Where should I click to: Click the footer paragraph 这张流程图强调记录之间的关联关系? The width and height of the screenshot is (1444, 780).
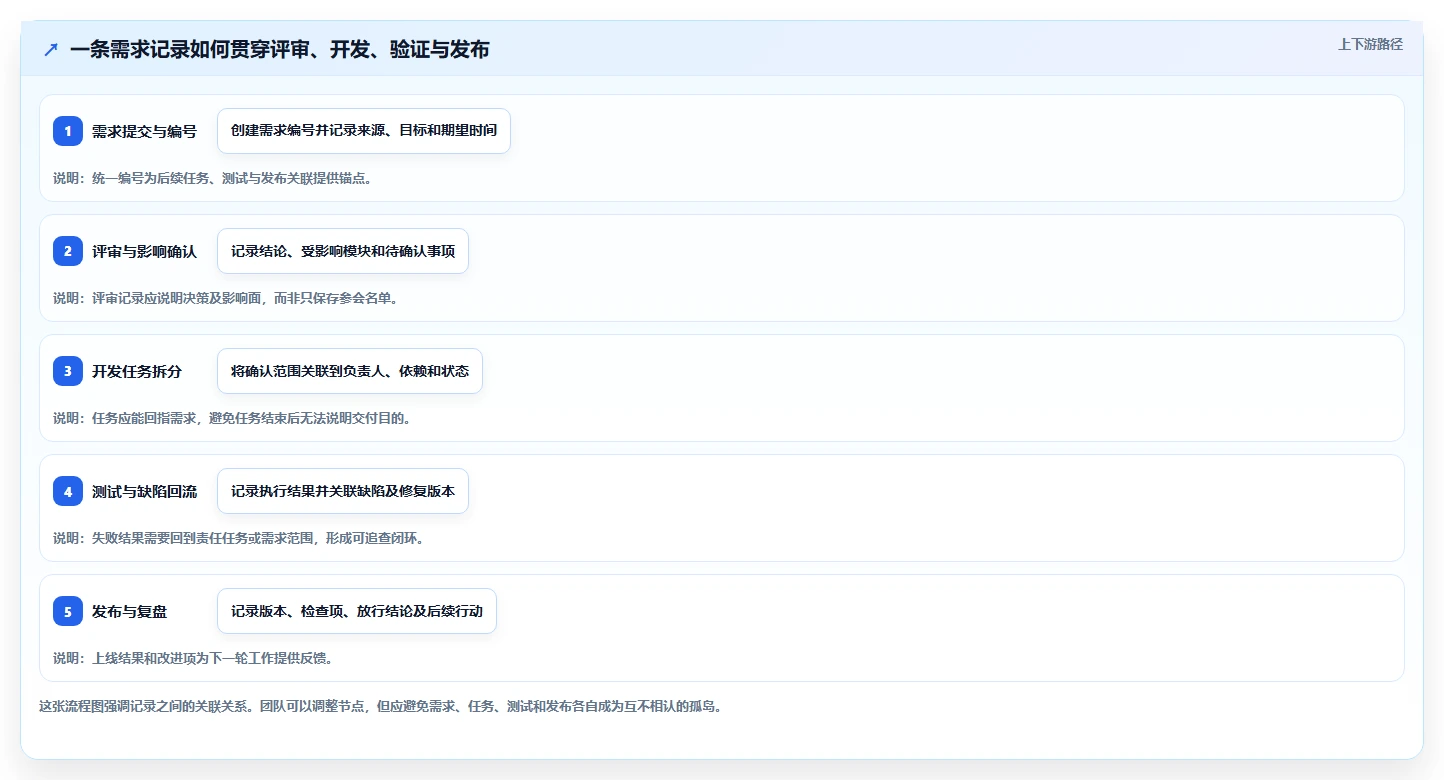pos(380,706)
